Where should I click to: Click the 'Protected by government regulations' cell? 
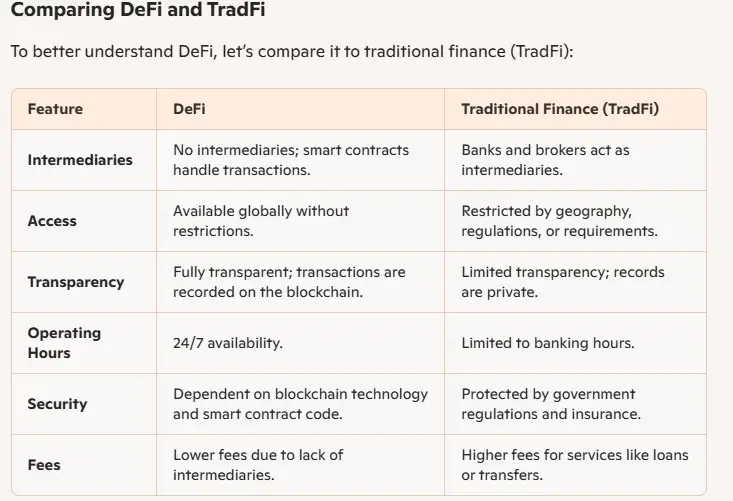coord(551,404)
